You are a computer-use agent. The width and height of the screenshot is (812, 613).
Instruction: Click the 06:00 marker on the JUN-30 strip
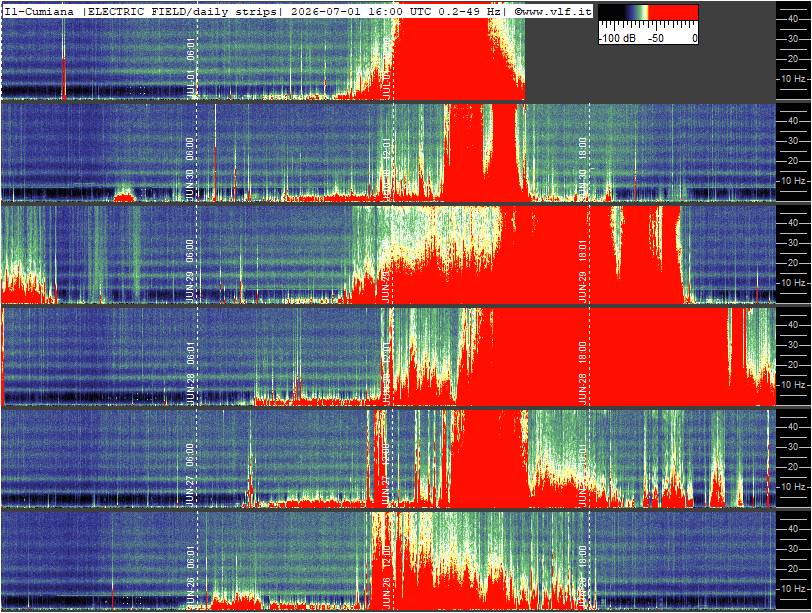tap(191, 148)
